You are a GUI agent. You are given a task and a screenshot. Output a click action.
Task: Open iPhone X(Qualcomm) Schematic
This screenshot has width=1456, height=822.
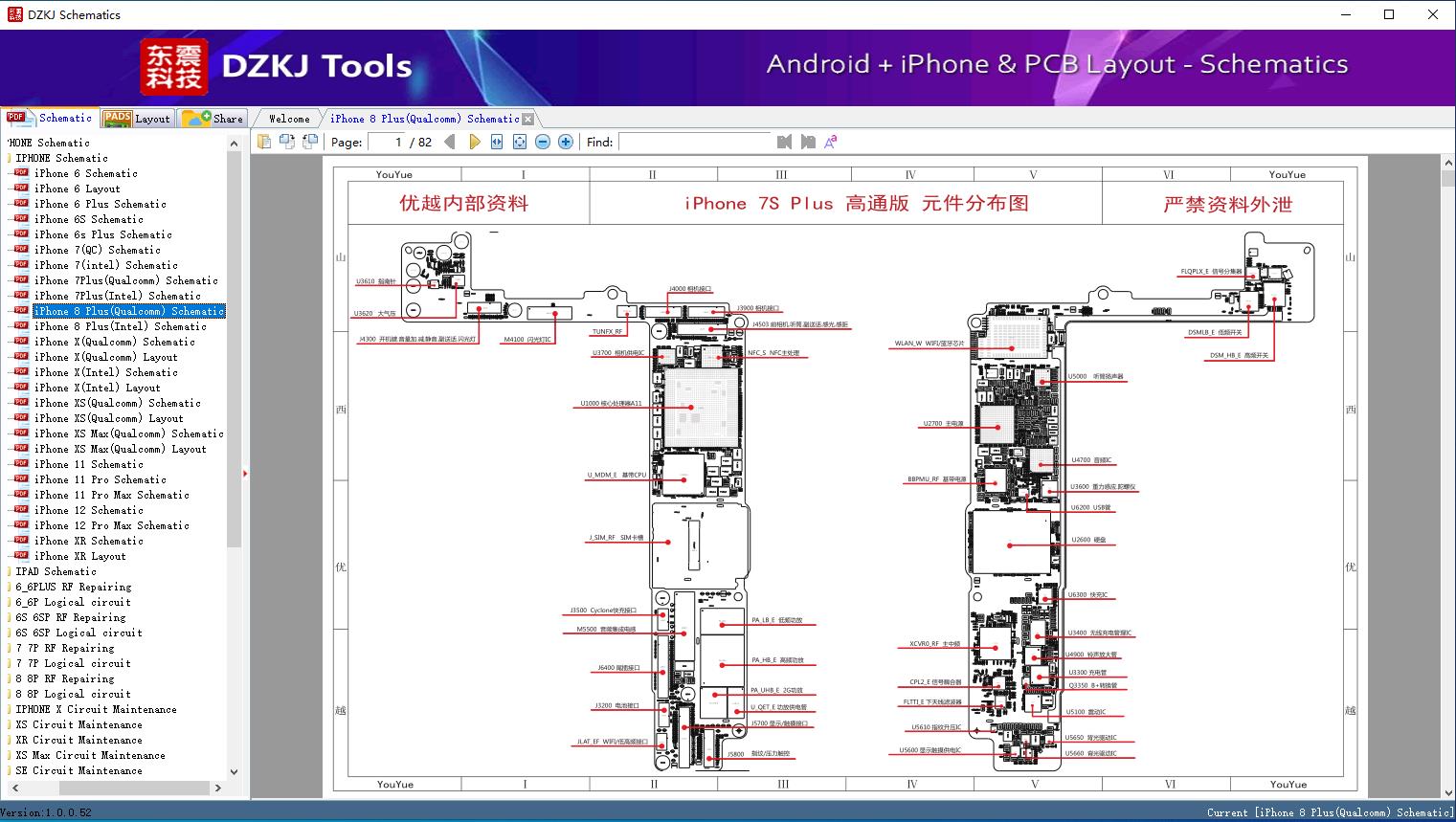[x=114, y=342]
